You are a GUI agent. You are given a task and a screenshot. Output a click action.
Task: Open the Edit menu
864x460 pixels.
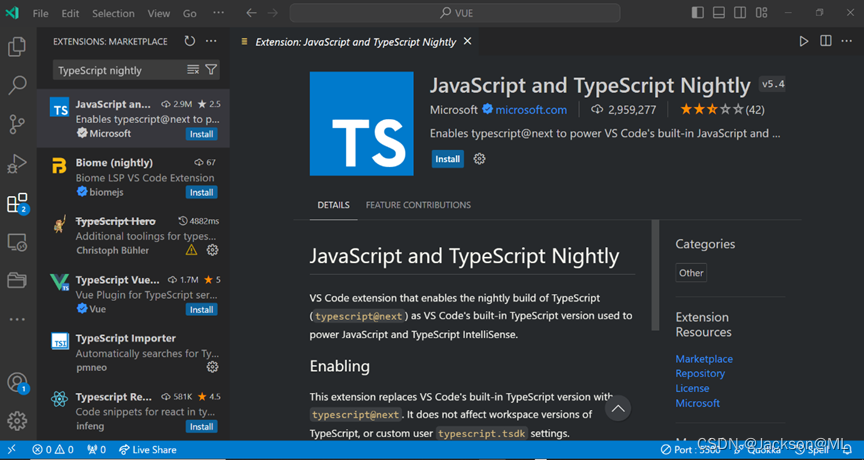click(70, 13)
